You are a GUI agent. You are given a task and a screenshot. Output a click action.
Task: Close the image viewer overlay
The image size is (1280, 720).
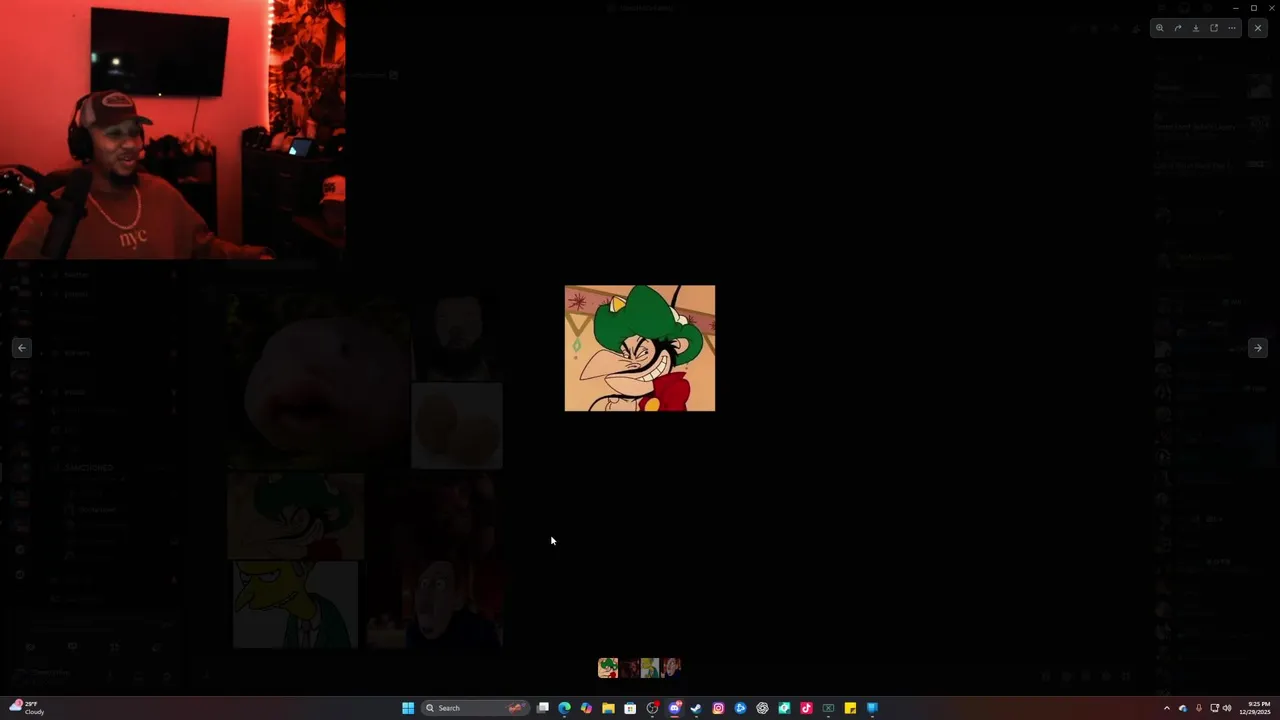point(1258,28)
